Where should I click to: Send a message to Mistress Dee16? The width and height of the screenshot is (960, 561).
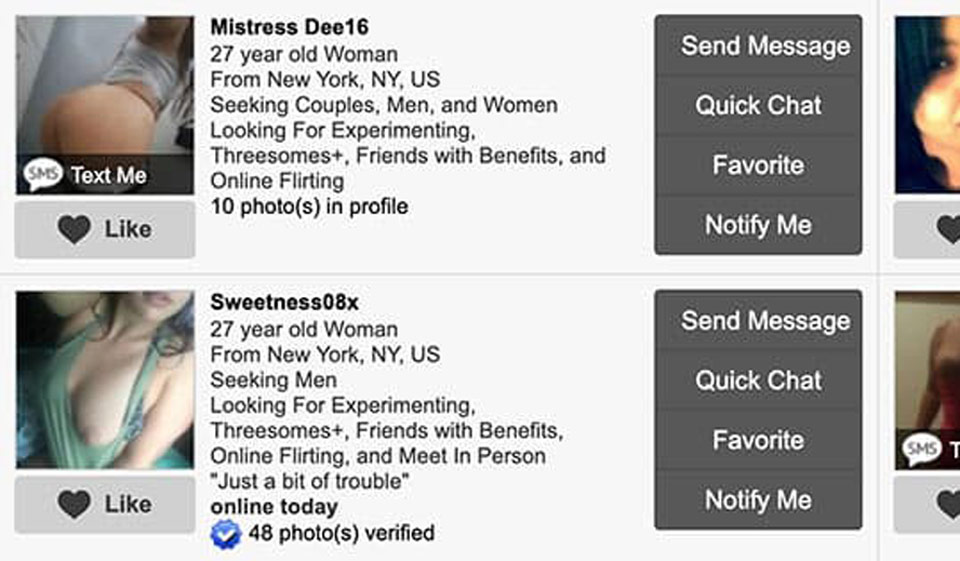(x=758, y=46)
